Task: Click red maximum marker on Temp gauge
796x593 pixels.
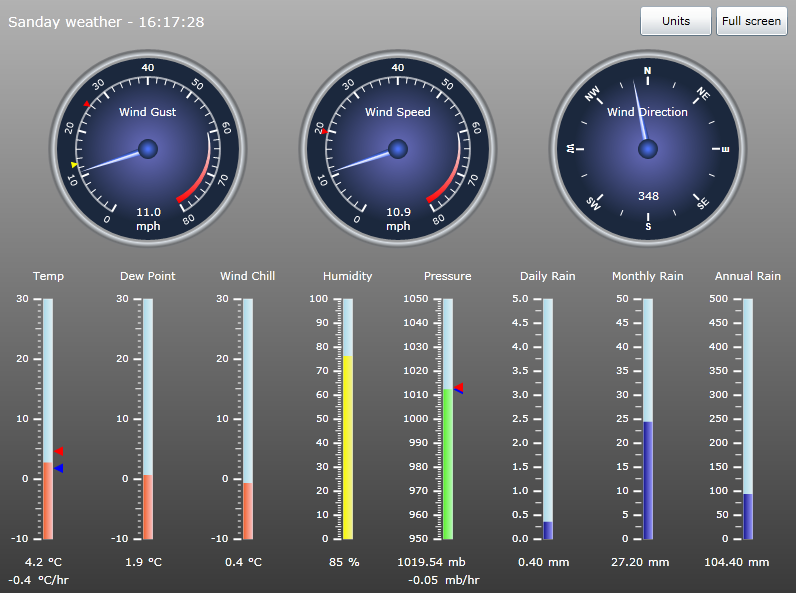Action: 59,452
